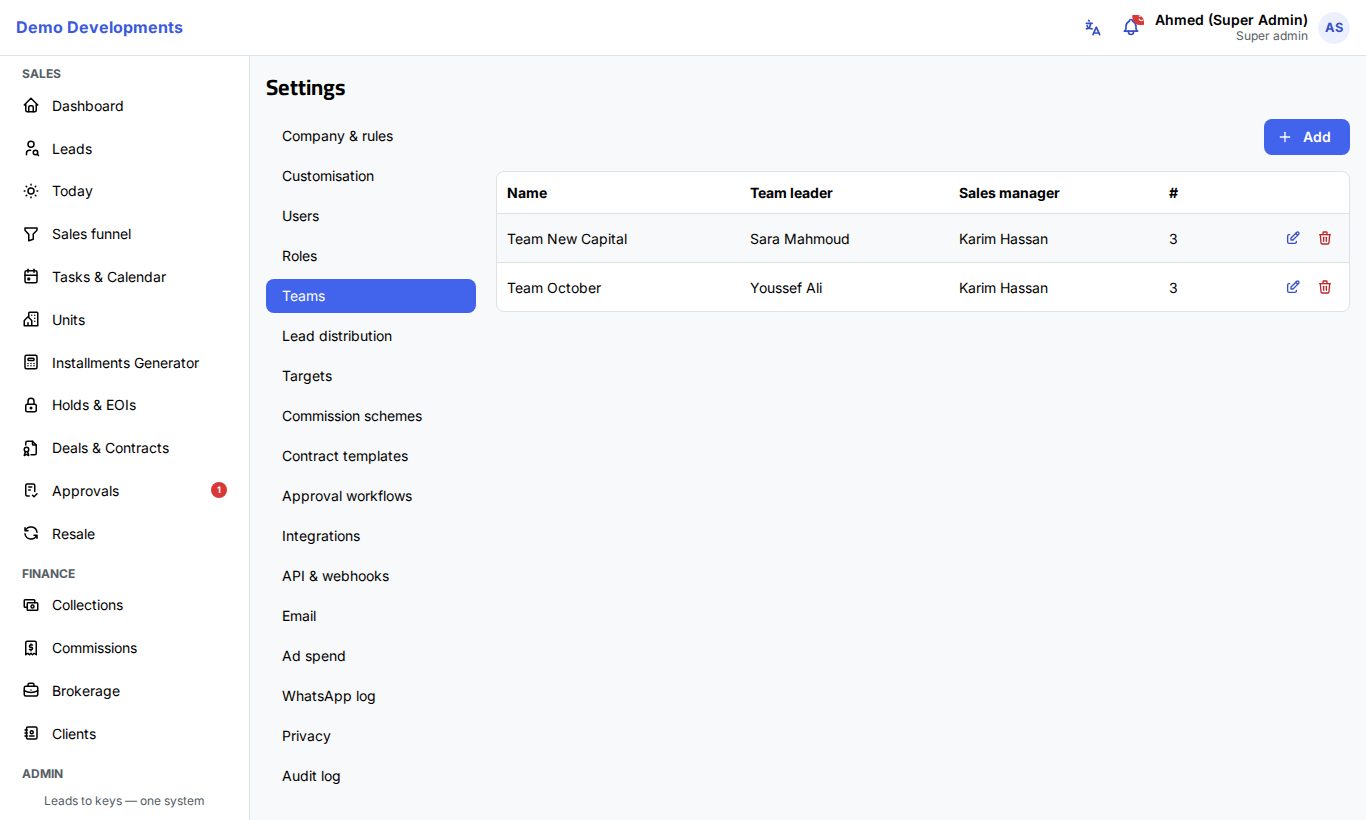Screen dimensions: 1366x820
Task: Open Commission schemes settings
Action: pyautogui.click(x=371, y=416)
